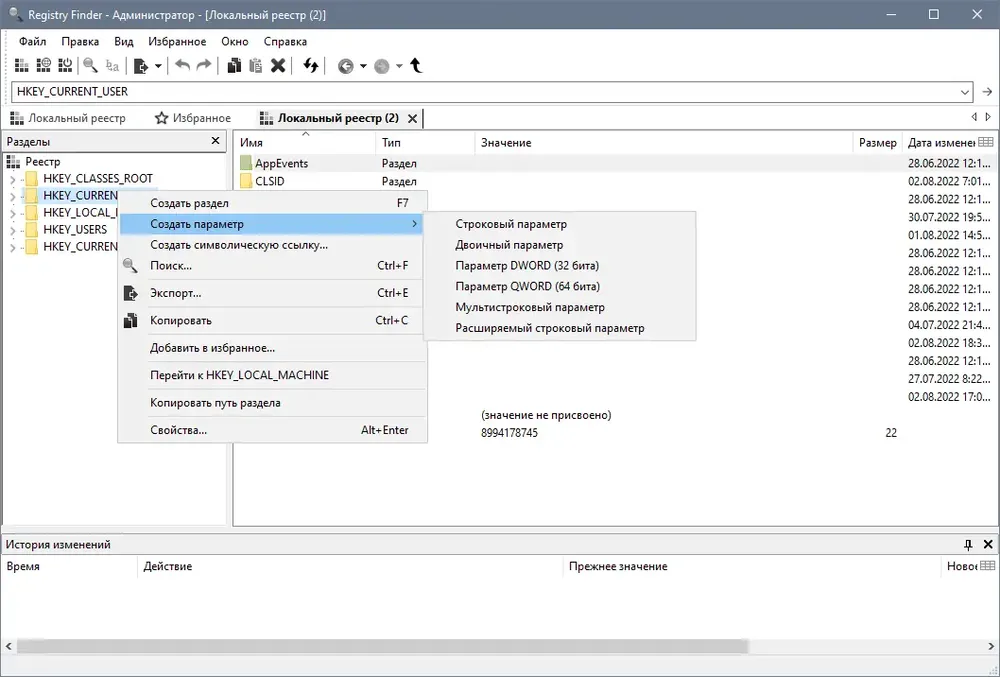Choose Создать раздел in context menu
The image size is (1000, 677).
pos(272,203)
